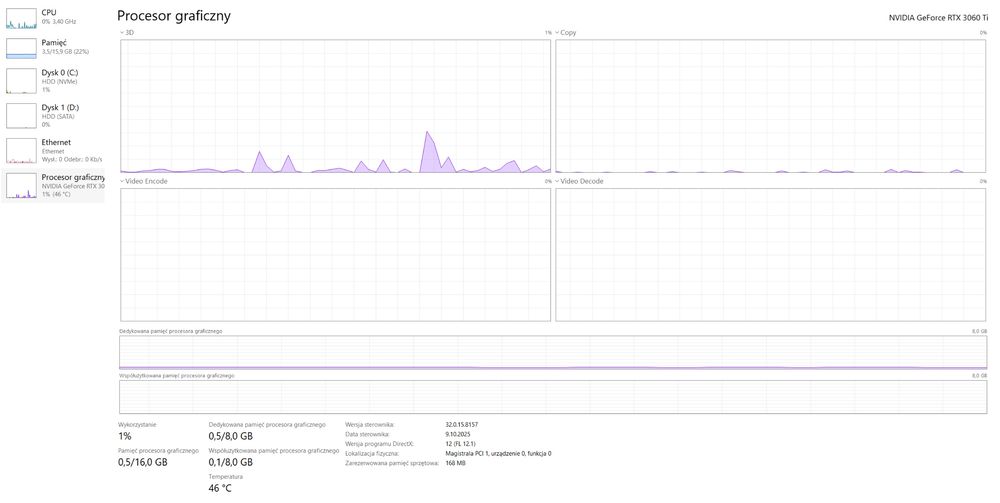This screenshot has width=1000, height=503.
Task: Open the Video Decode engine dropdown
Action: pyautogui.click(x=579, y=182)
